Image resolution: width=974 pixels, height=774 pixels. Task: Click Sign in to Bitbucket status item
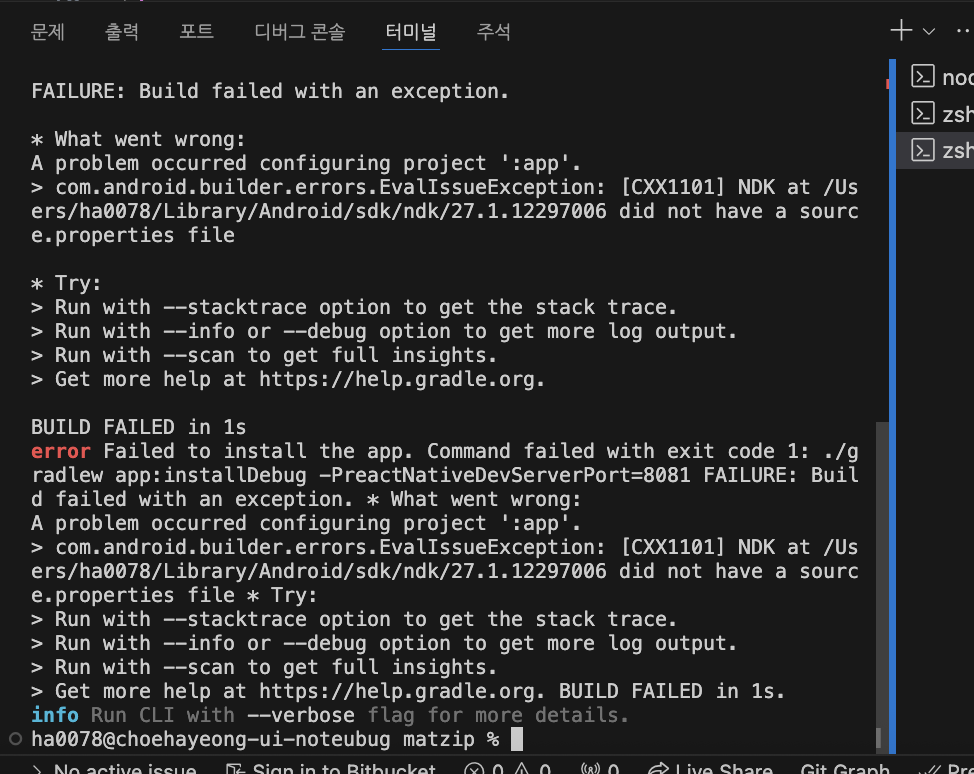331,768
